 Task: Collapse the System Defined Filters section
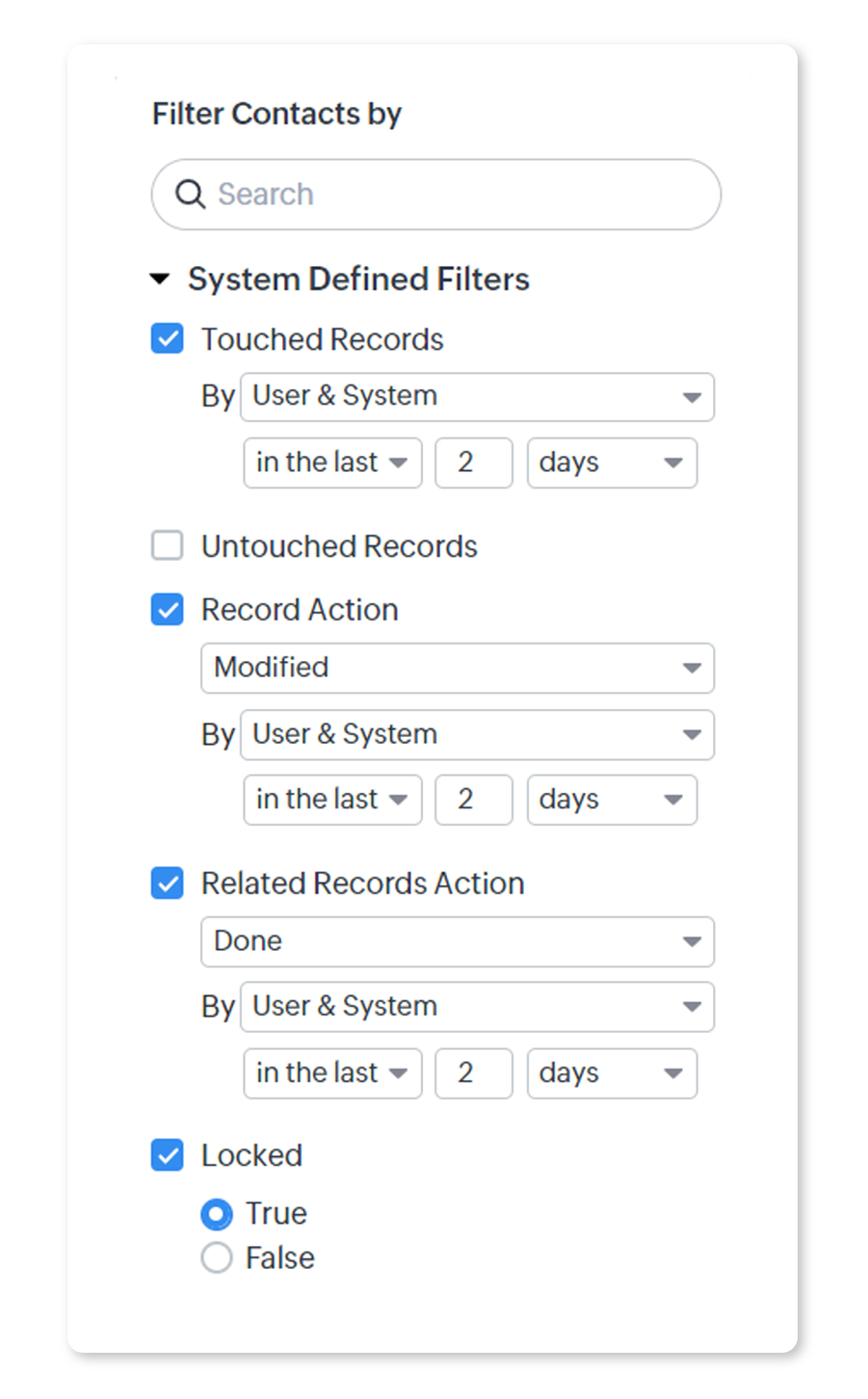click(160, 279)
